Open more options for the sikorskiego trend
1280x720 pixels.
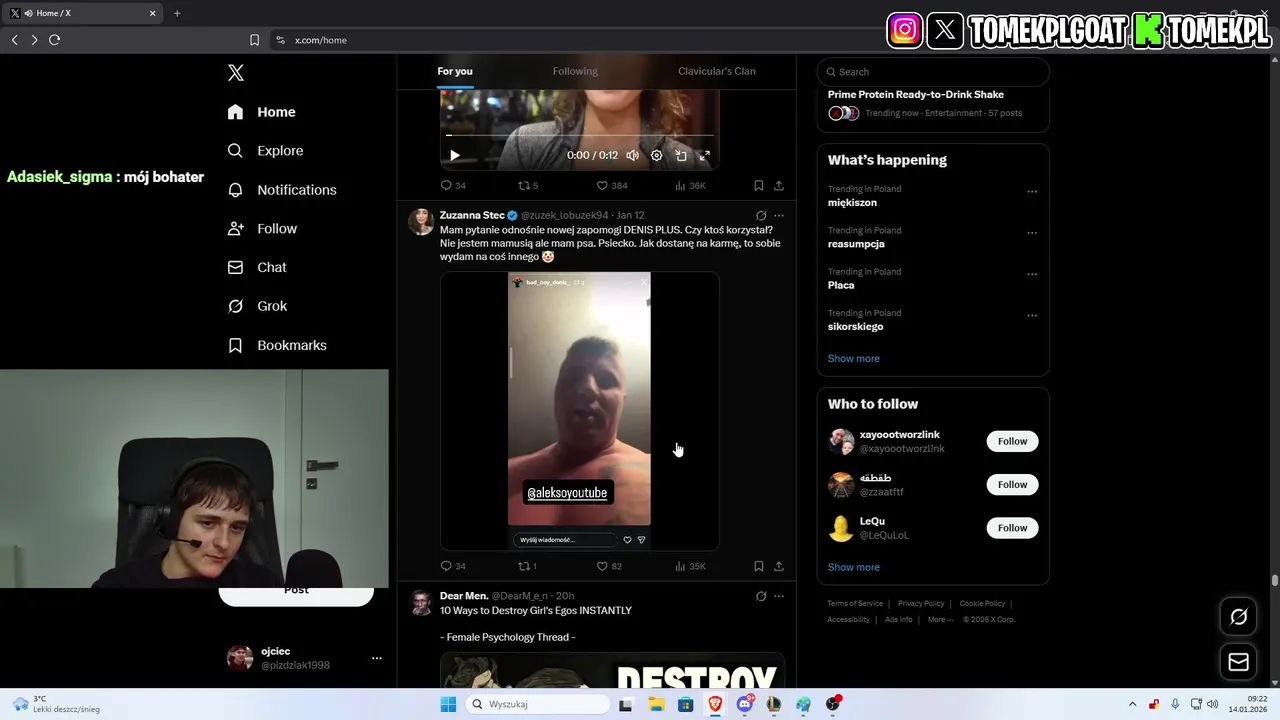1032,316
